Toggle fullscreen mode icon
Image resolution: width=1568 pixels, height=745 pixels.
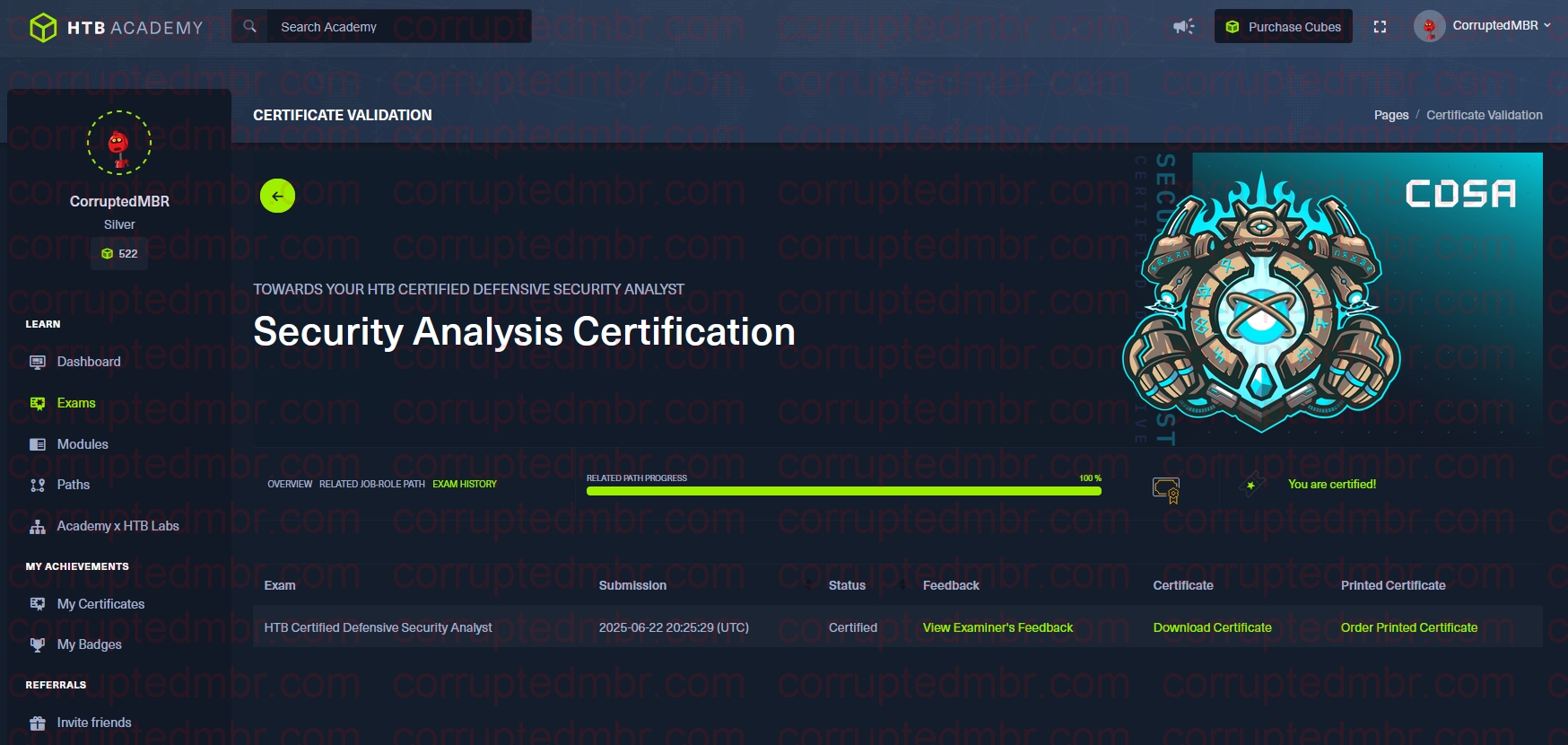point(1380,27)
